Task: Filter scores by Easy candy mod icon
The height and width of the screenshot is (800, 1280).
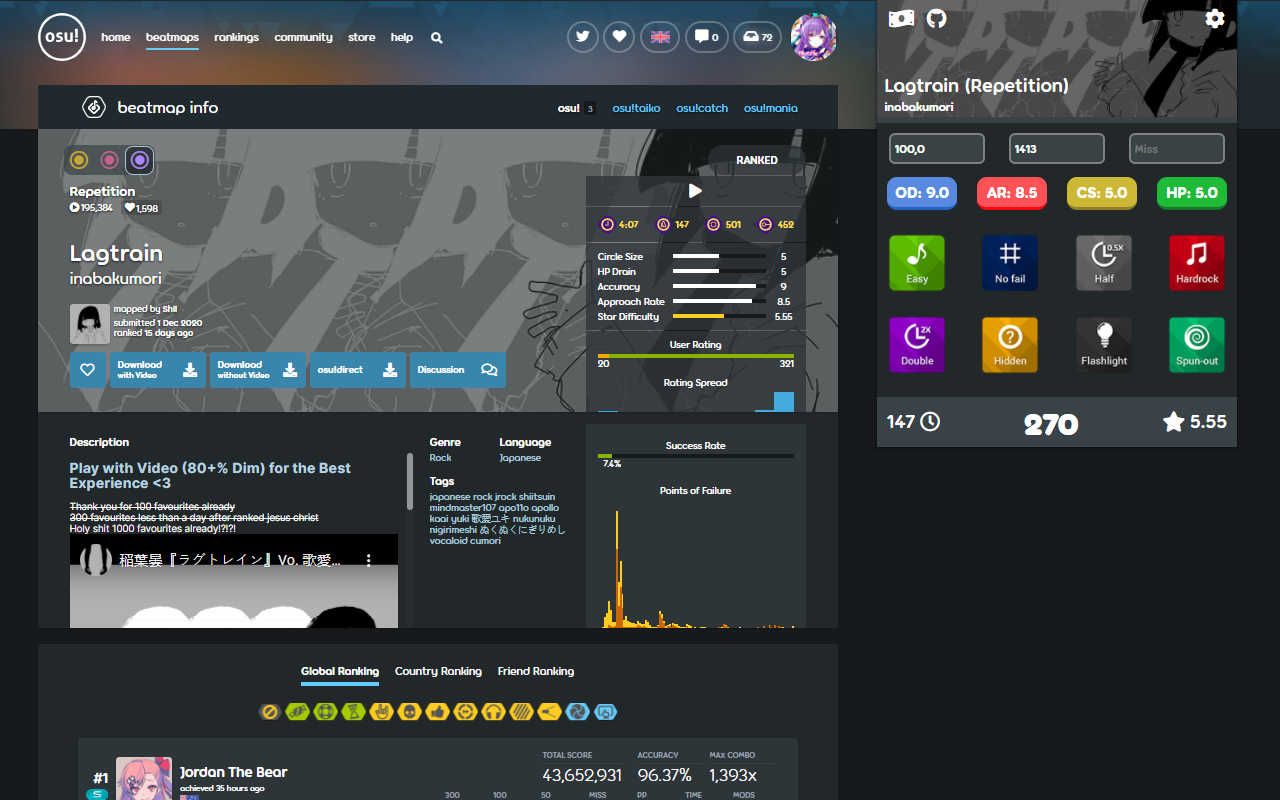Action: pyautogui.click(x=297, y=712)
